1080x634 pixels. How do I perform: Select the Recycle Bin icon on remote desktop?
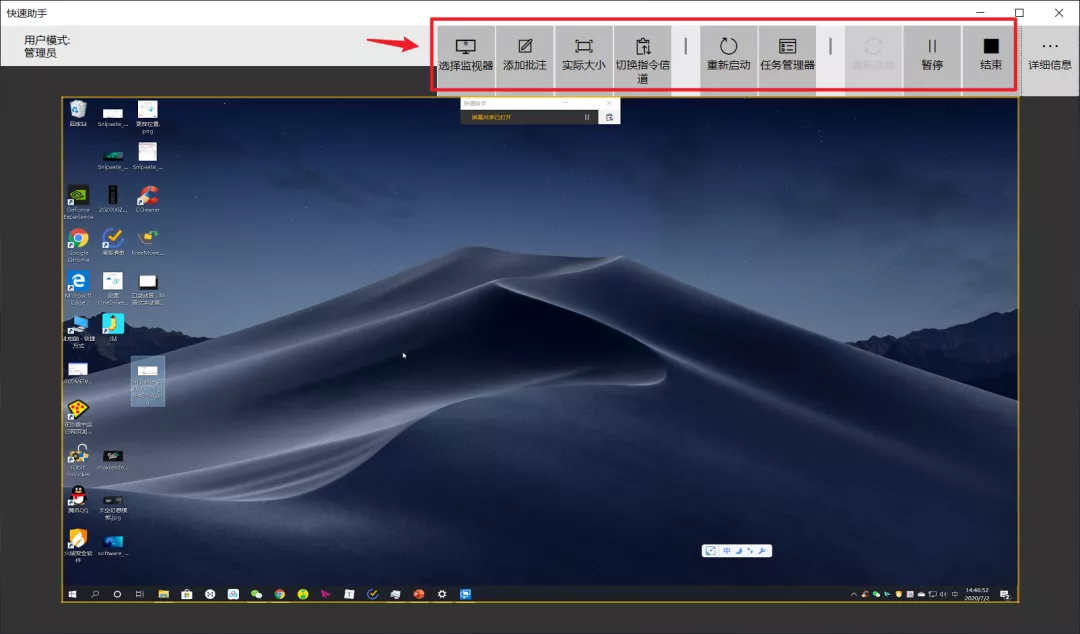pyautogui.click(x=78, y=114)
